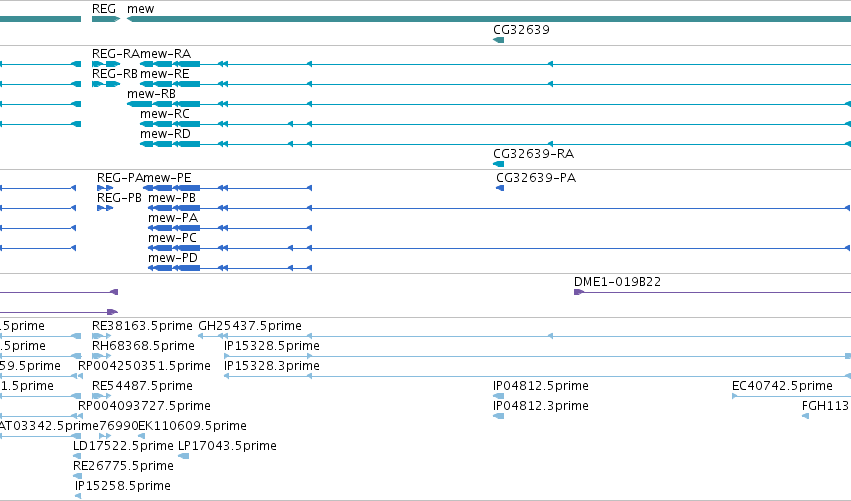The height and width of the screenshot is (501, 851).
Task: Select the REG-RA transcript label
Action: coord(116,54)
